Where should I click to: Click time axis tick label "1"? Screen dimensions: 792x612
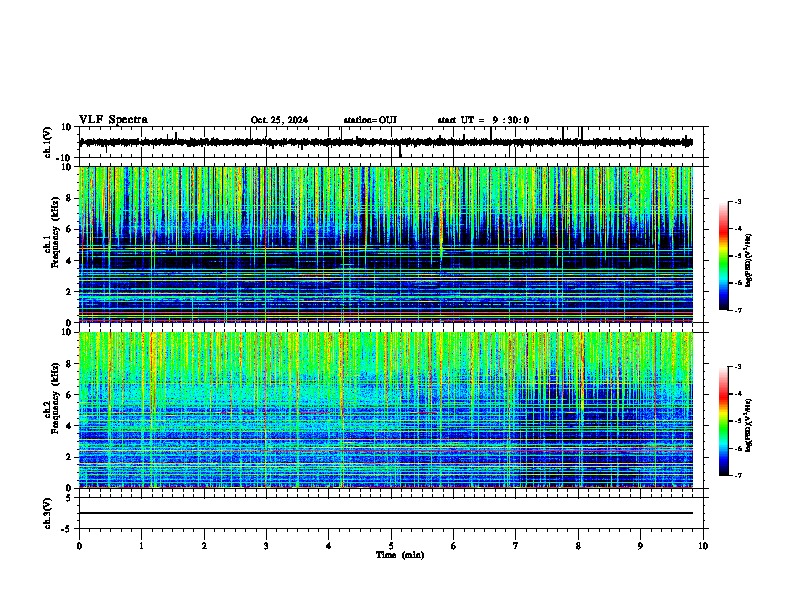point(141,546)
